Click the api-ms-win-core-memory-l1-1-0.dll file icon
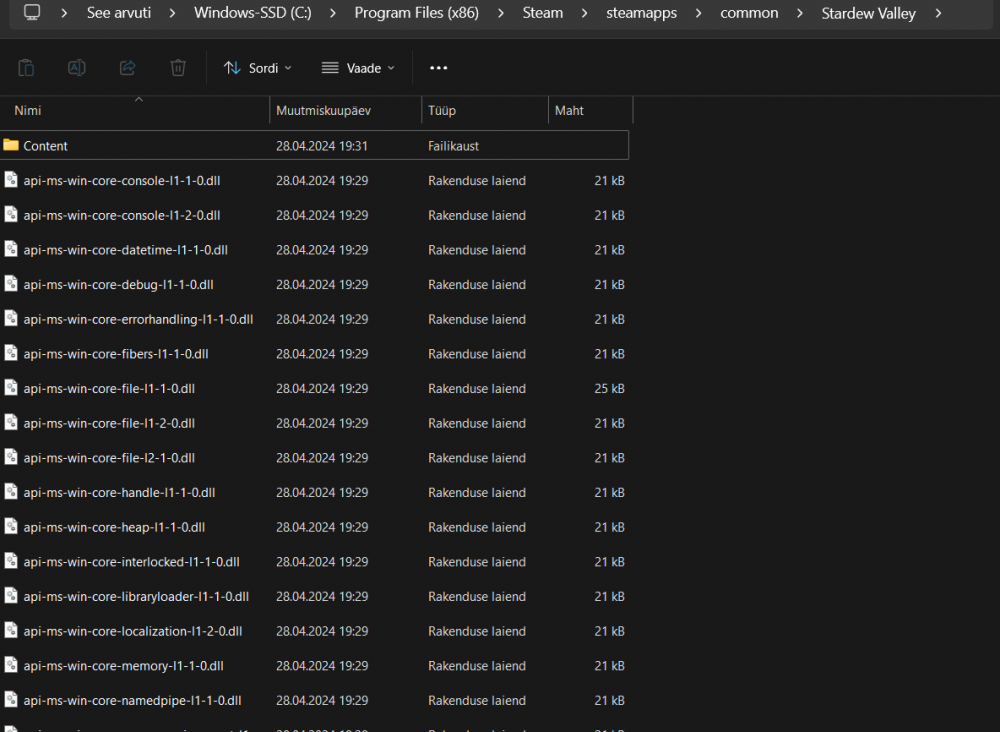Image resolution: width=1000 pixels, height=732 pixels. coord(11,664)
